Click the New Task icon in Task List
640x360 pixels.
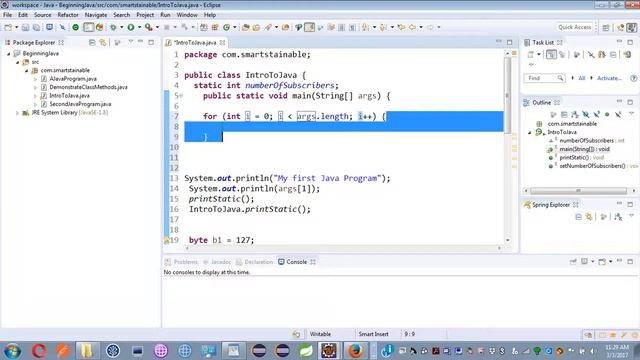click(x=531, y=54)
